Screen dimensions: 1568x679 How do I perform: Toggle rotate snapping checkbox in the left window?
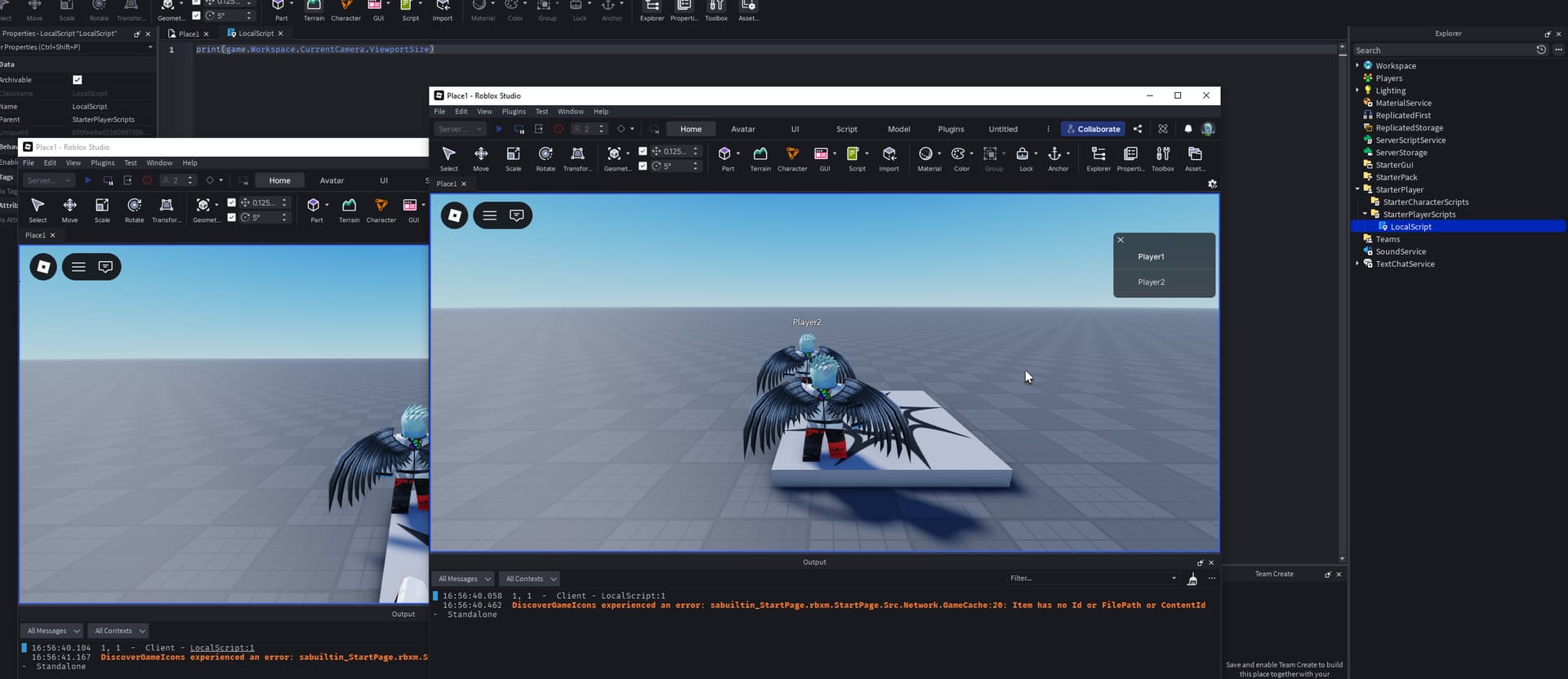click(232, 217)
